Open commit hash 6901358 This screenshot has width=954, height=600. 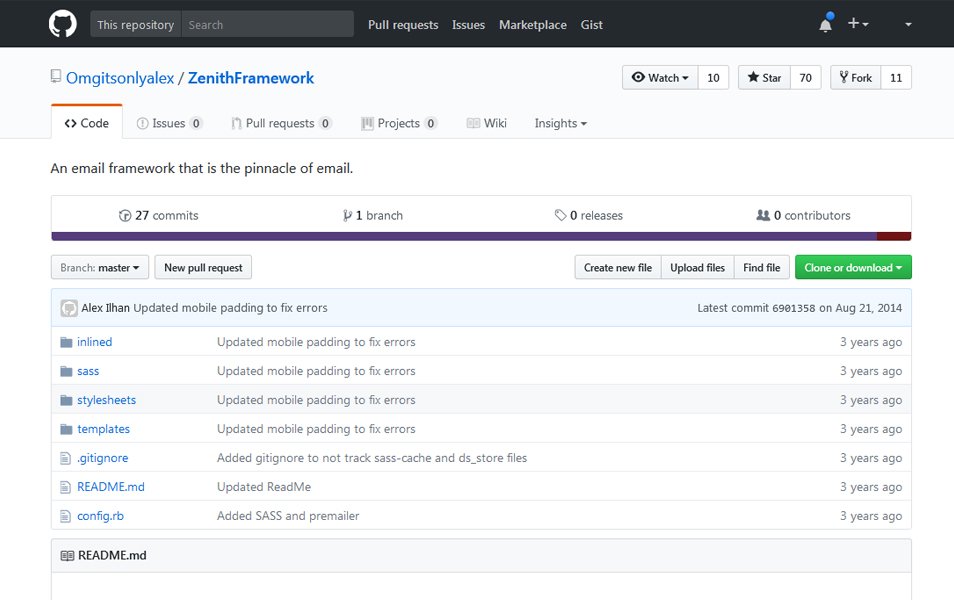click(x=793, y=308)
